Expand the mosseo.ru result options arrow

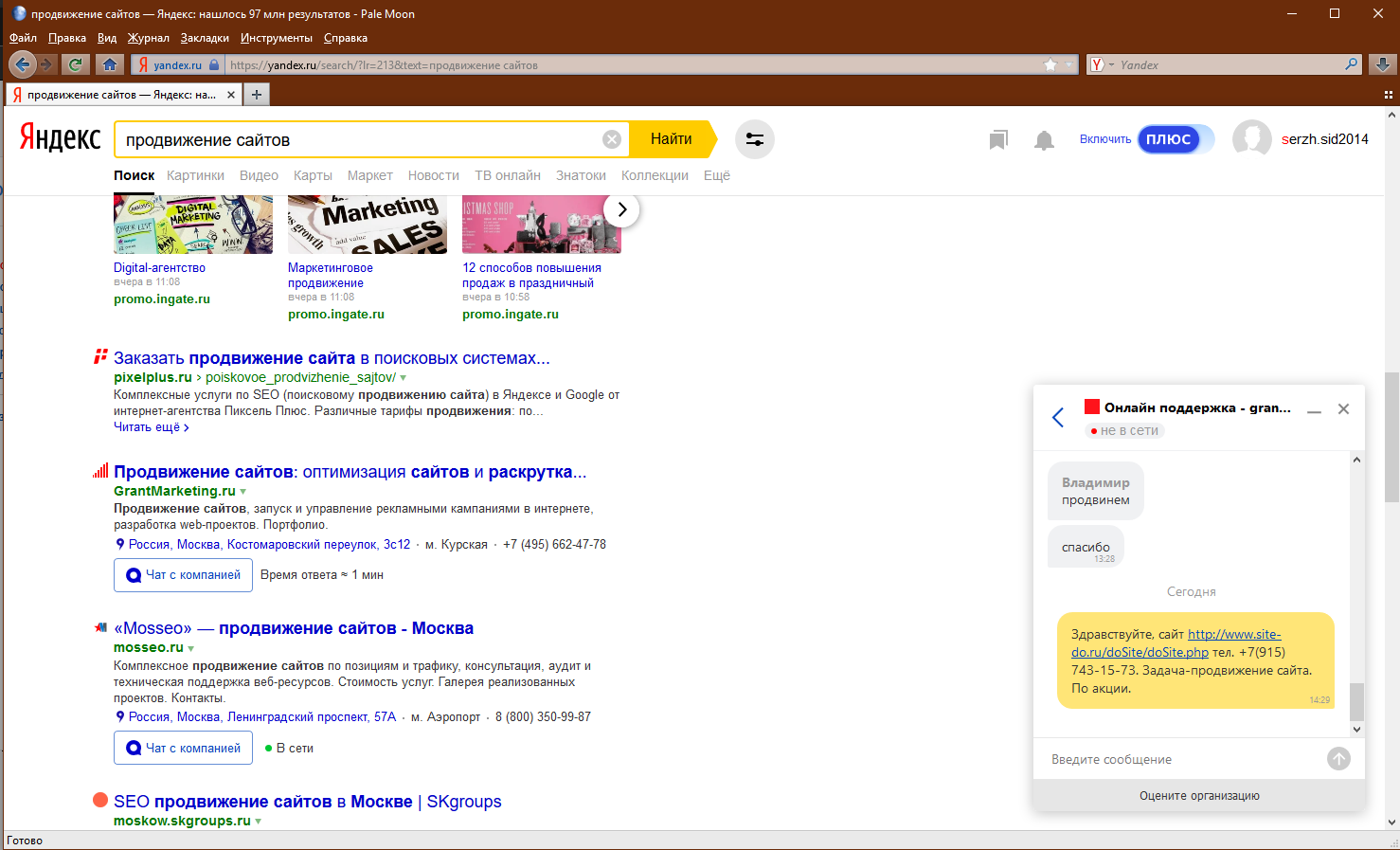pyautogui.click(x=190, y=648)
